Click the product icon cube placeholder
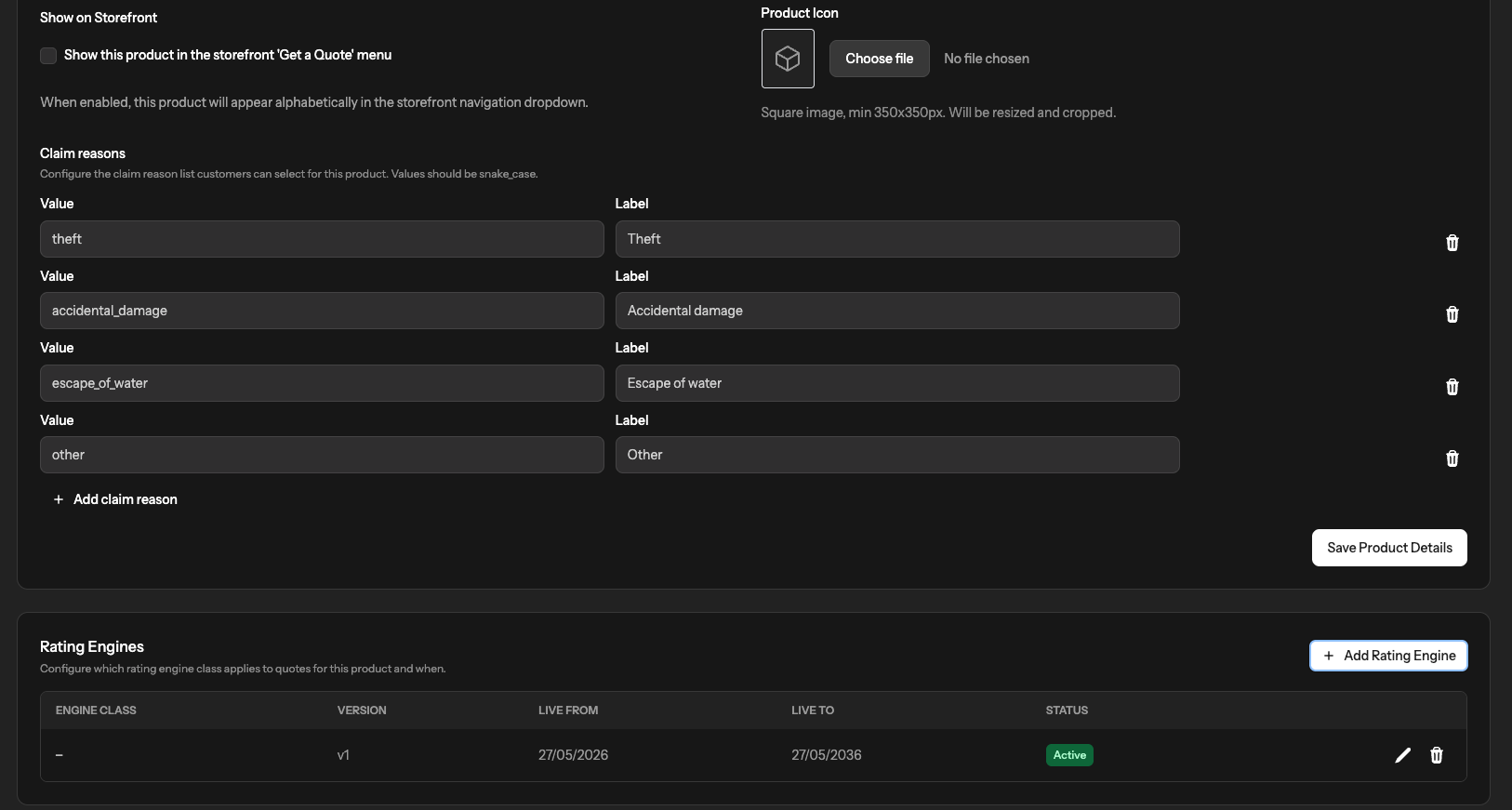The height and width of the screenshot is (810, 1512). point(788,59)
